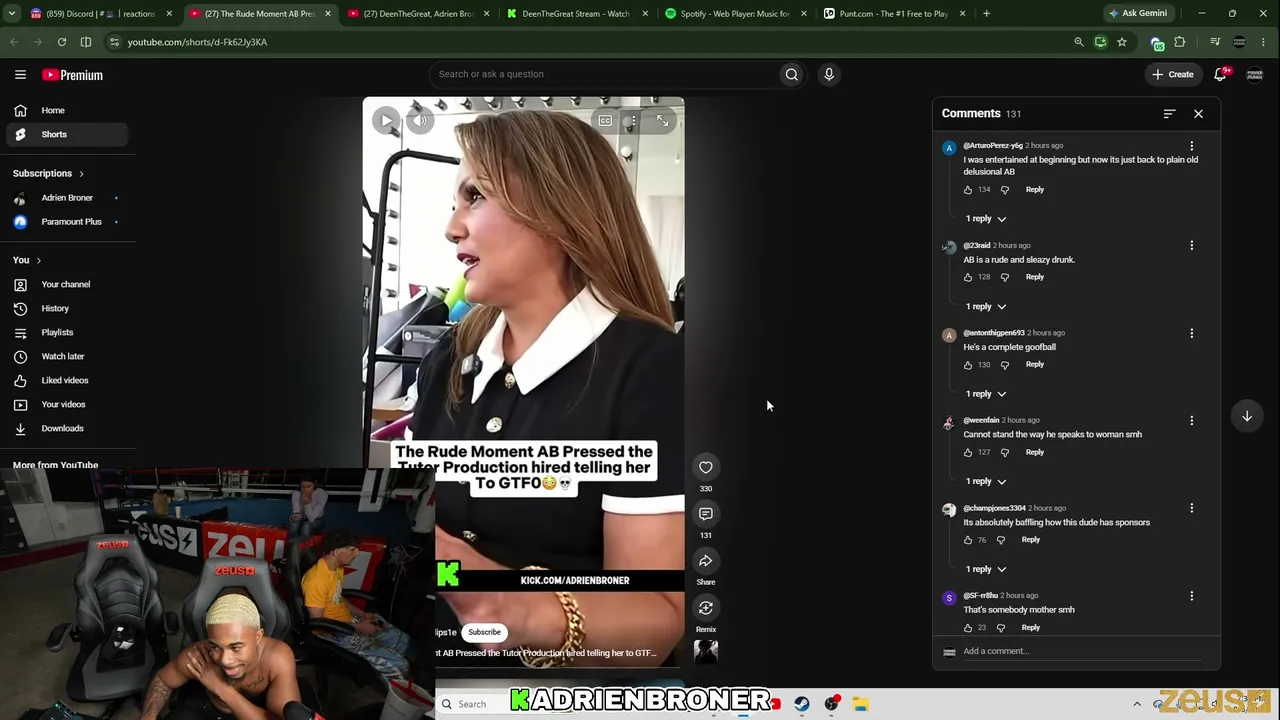1280x720 pixels.
Task: Expand 1 reply under @23raid comment
Action: [986, 307]
